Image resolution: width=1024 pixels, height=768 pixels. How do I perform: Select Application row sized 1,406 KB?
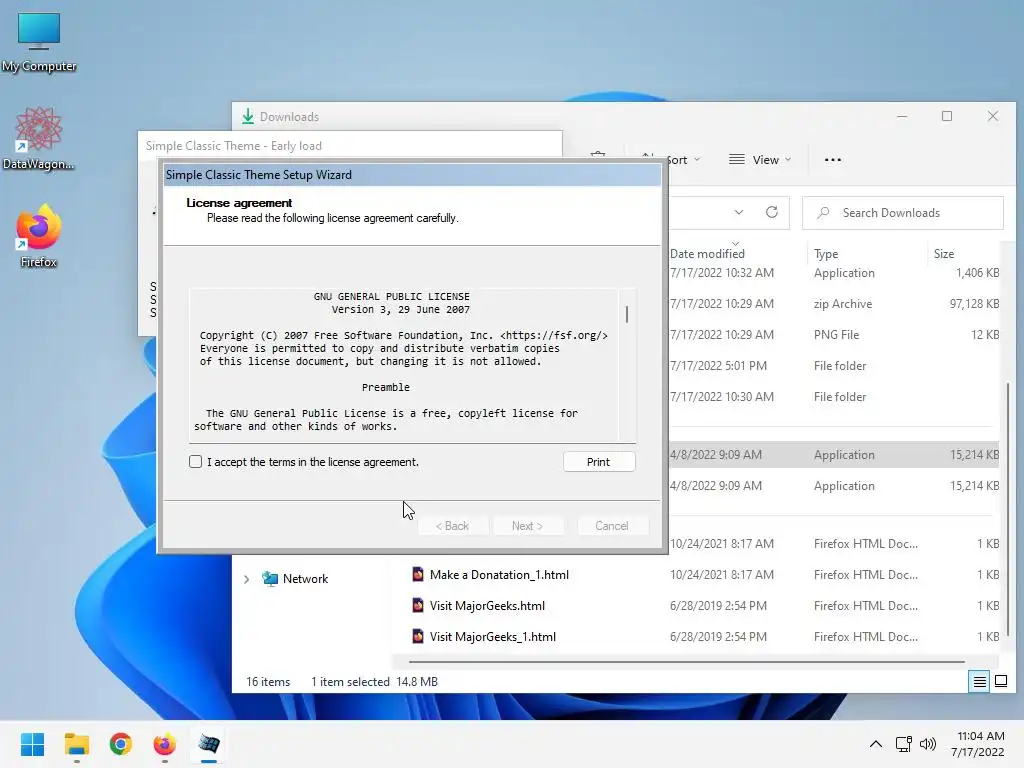pyautogui.click(x=834, y=272)
